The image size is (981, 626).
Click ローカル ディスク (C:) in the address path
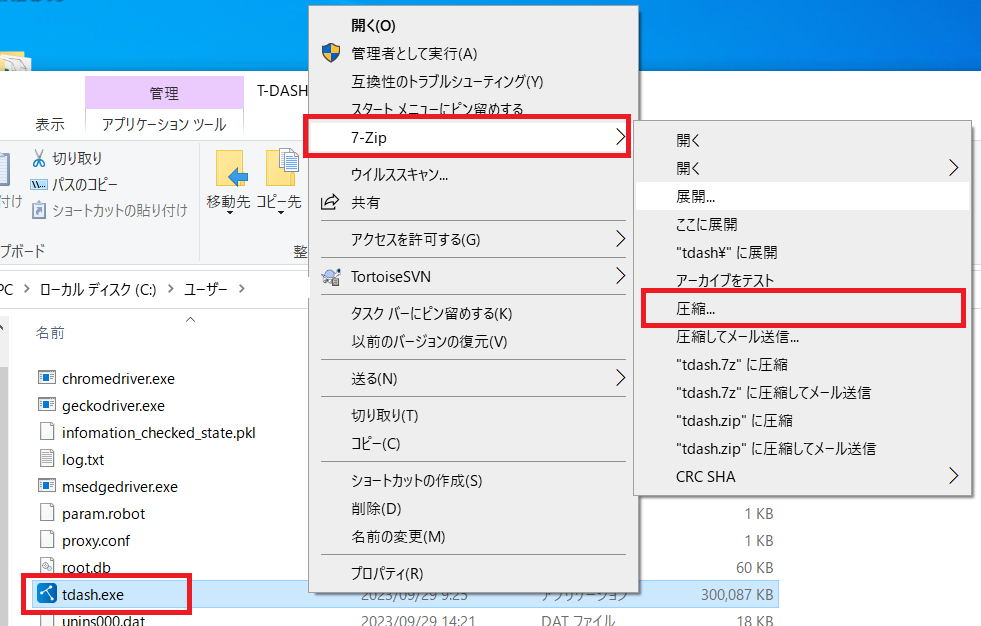click(x=99, y=289)
